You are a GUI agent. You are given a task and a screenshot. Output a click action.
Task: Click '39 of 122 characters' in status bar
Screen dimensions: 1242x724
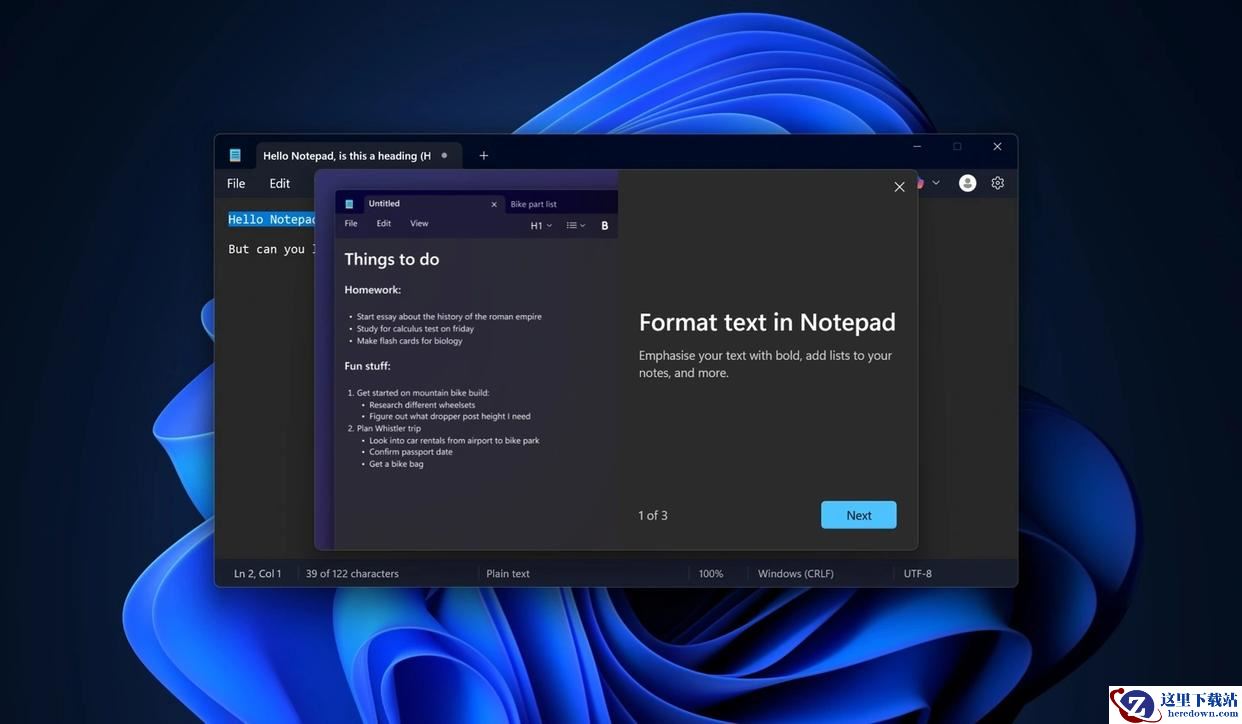tap(352, 574)
